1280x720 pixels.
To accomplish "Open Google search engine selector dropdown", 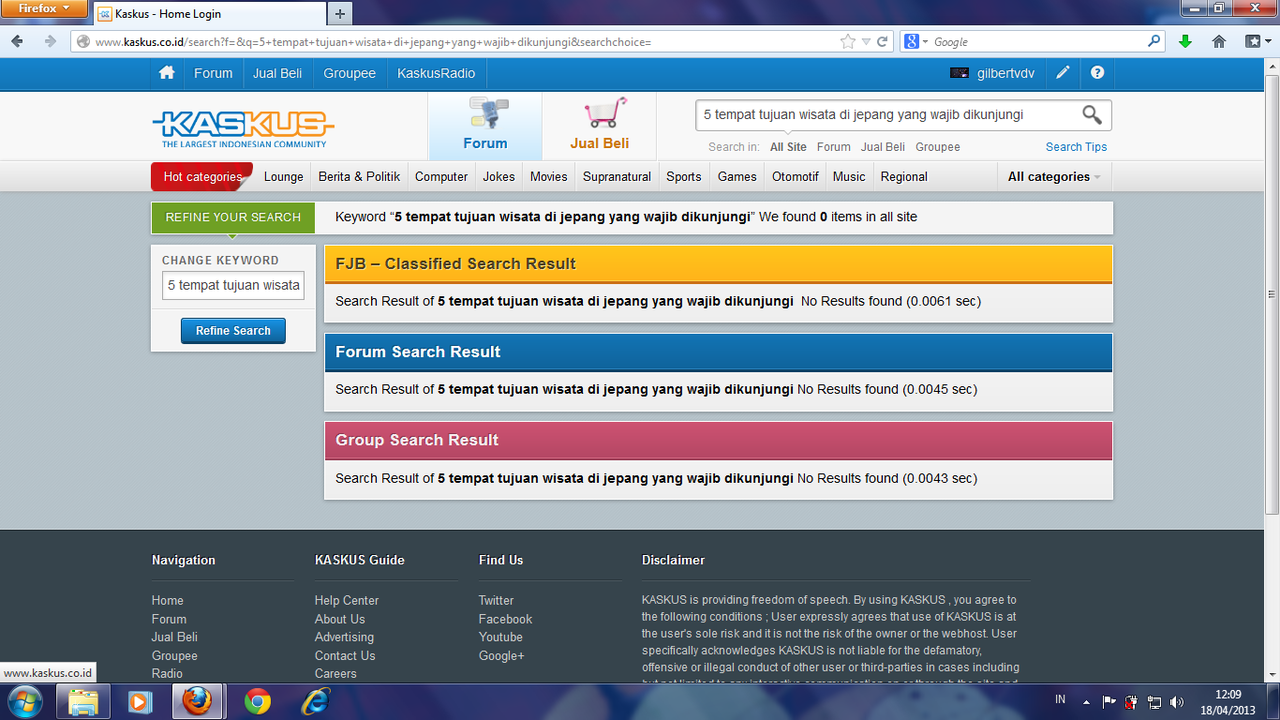I will (x=916, y=42).
